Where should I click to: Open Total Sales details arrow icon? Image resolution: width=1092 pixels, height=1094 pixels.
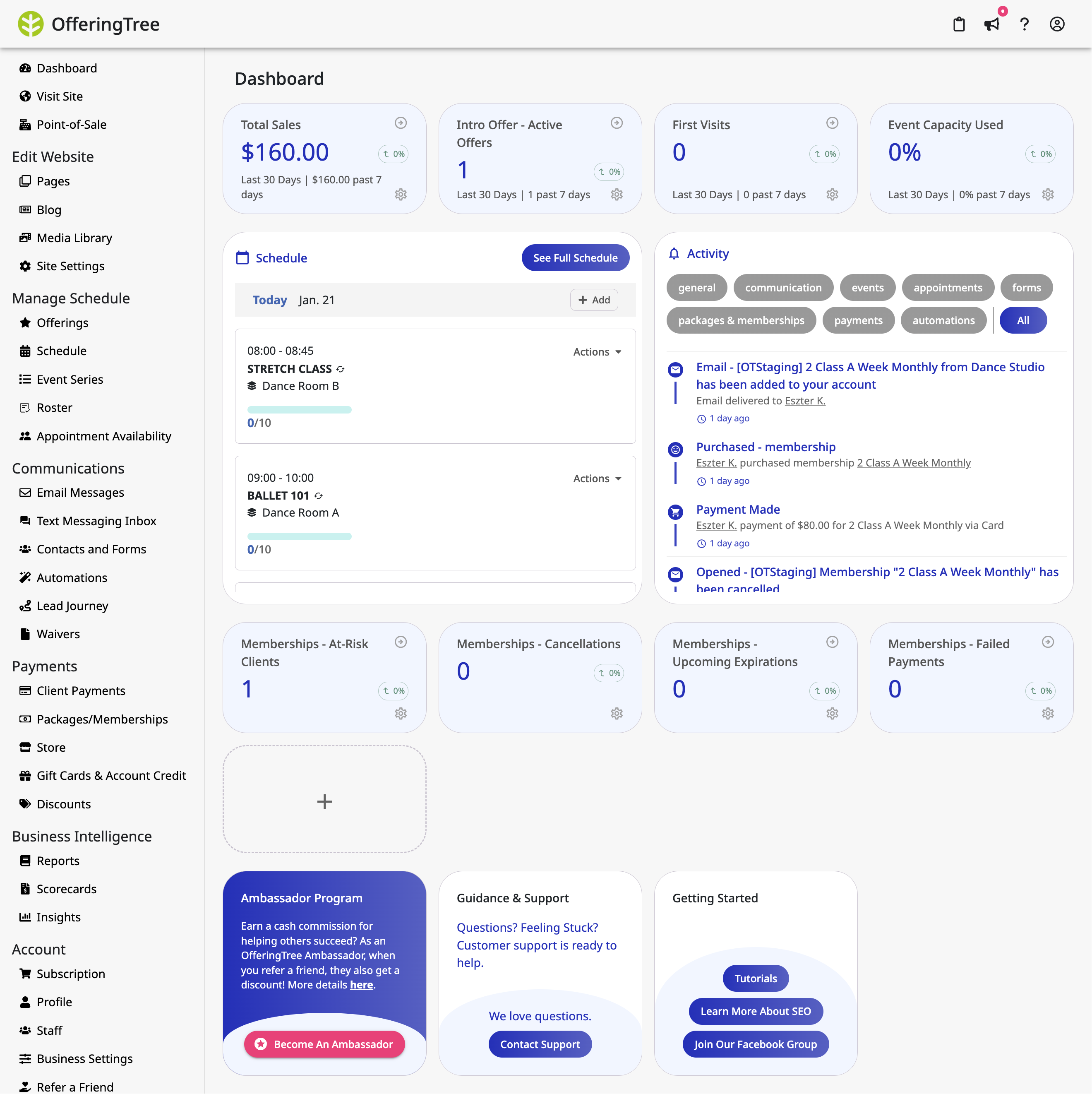click(401, 123)
